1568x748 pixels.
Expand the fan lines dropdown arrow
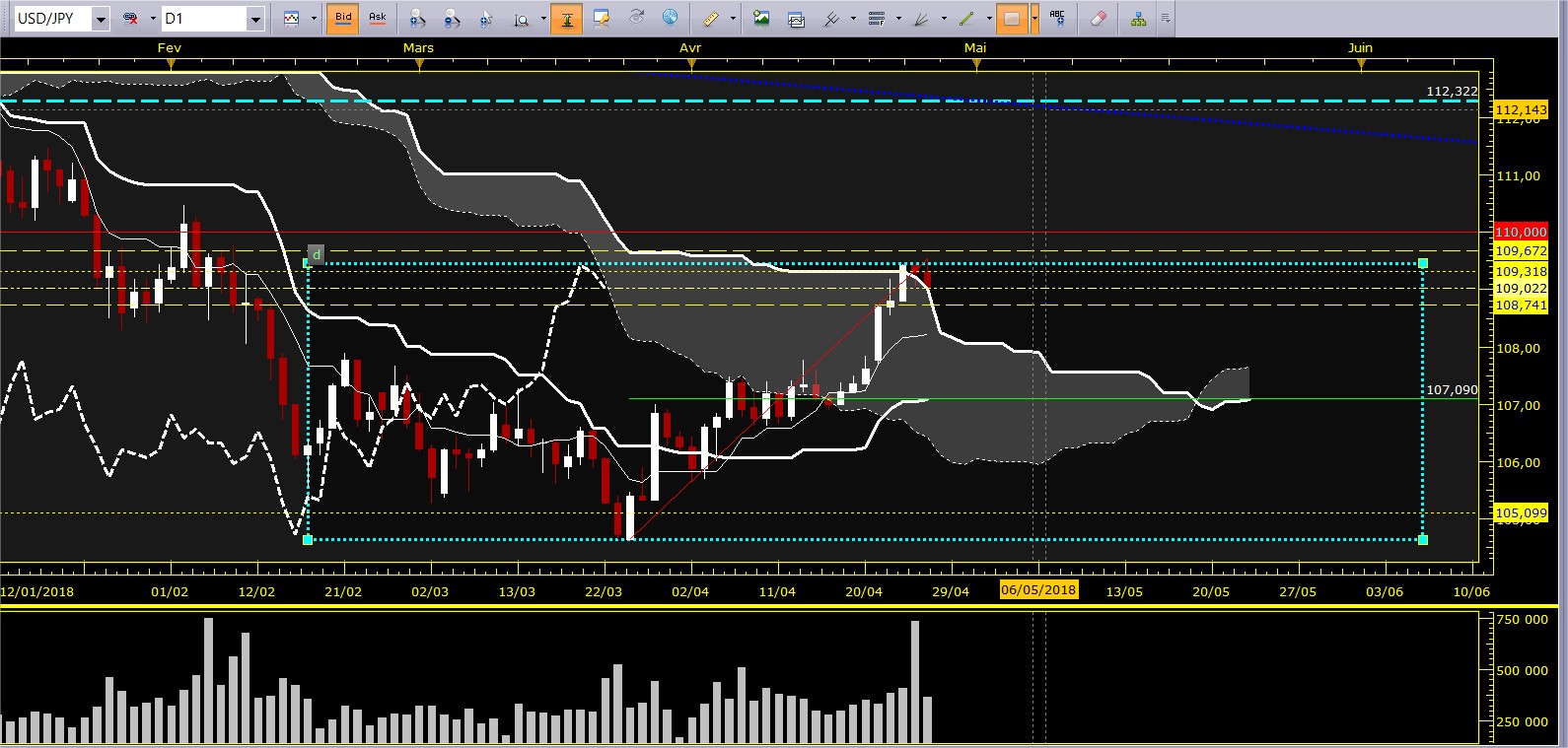pos(944,19)
